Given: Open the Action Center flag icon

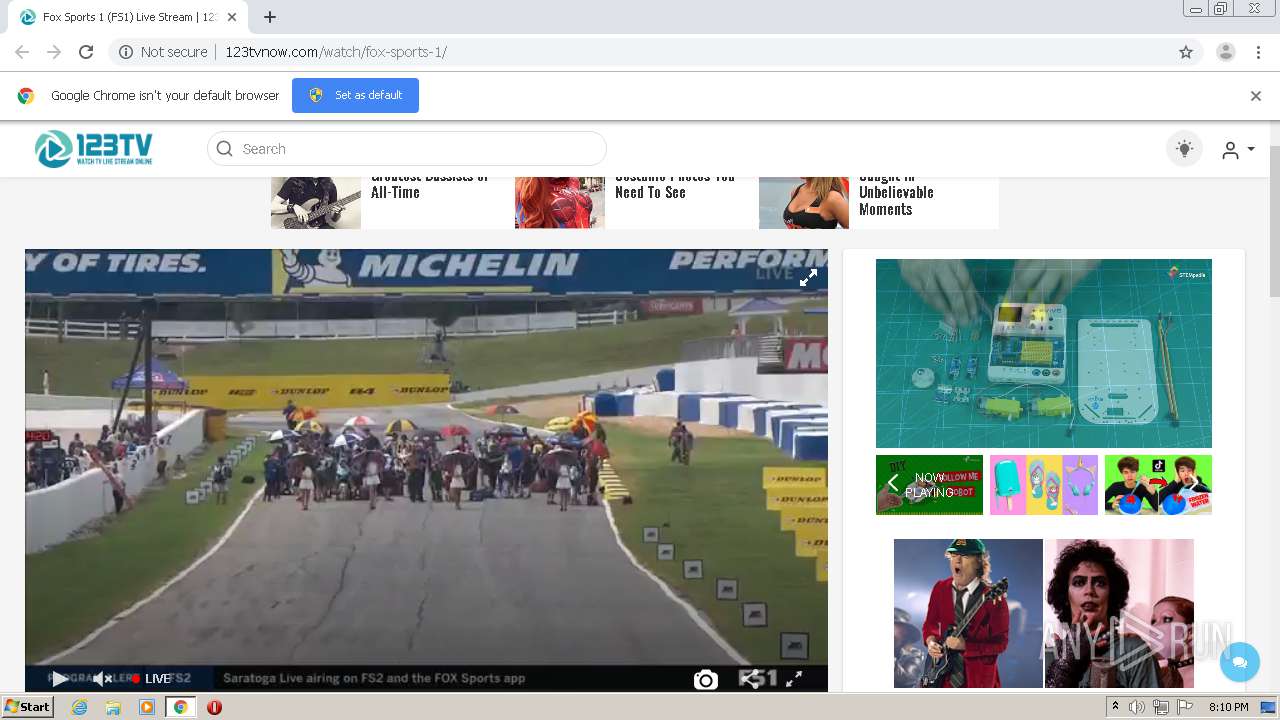Looking at the screenshot, I should tap(1185, 707).
